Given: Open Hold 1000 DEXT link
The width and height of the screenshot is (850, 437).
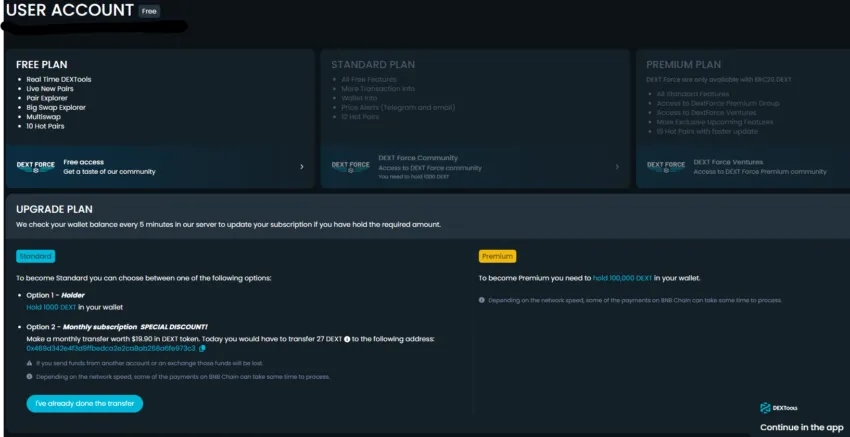Looking at the screenshot, I should coord(51,307).
